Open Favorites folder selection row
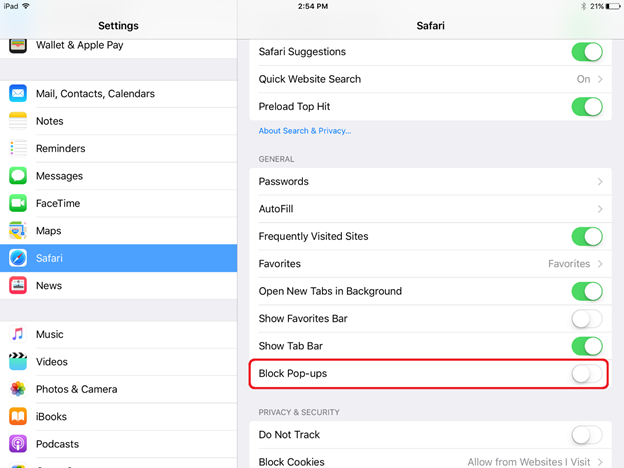Viewport: 624px width, 468px height. (431, 264)
